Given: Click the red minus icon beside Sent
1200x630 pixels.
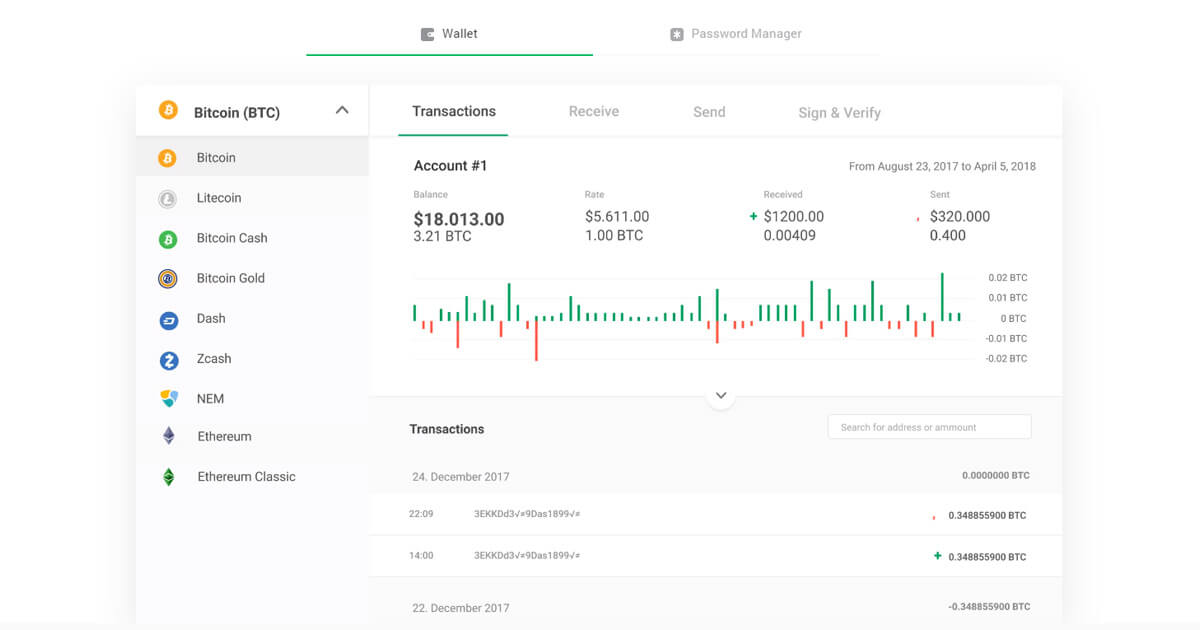Looking at the screenshot, I should [x=917, y=219].
